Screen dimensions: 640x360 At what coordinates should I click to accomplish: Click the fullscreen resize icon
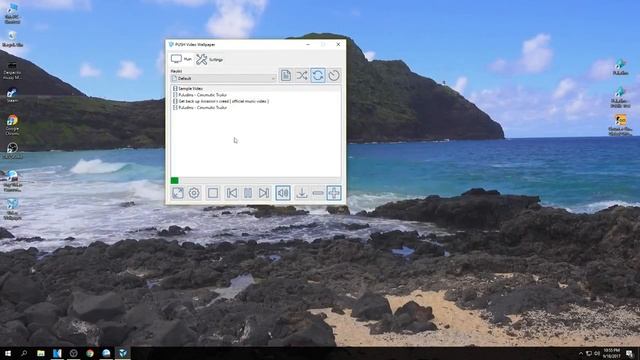point(178,193)
